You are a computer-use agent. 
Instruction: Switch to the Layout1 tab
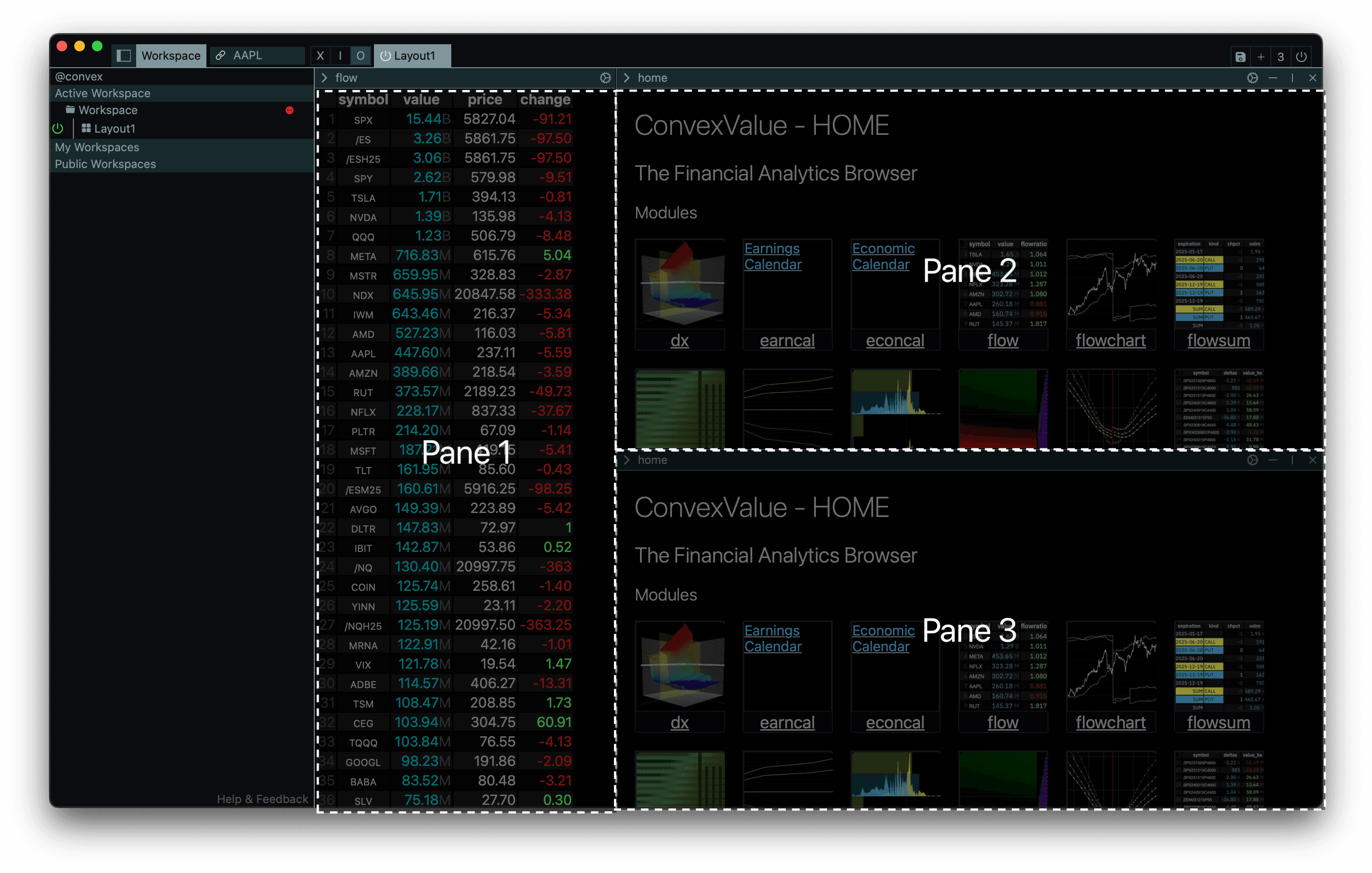click(x=413, y=56)
